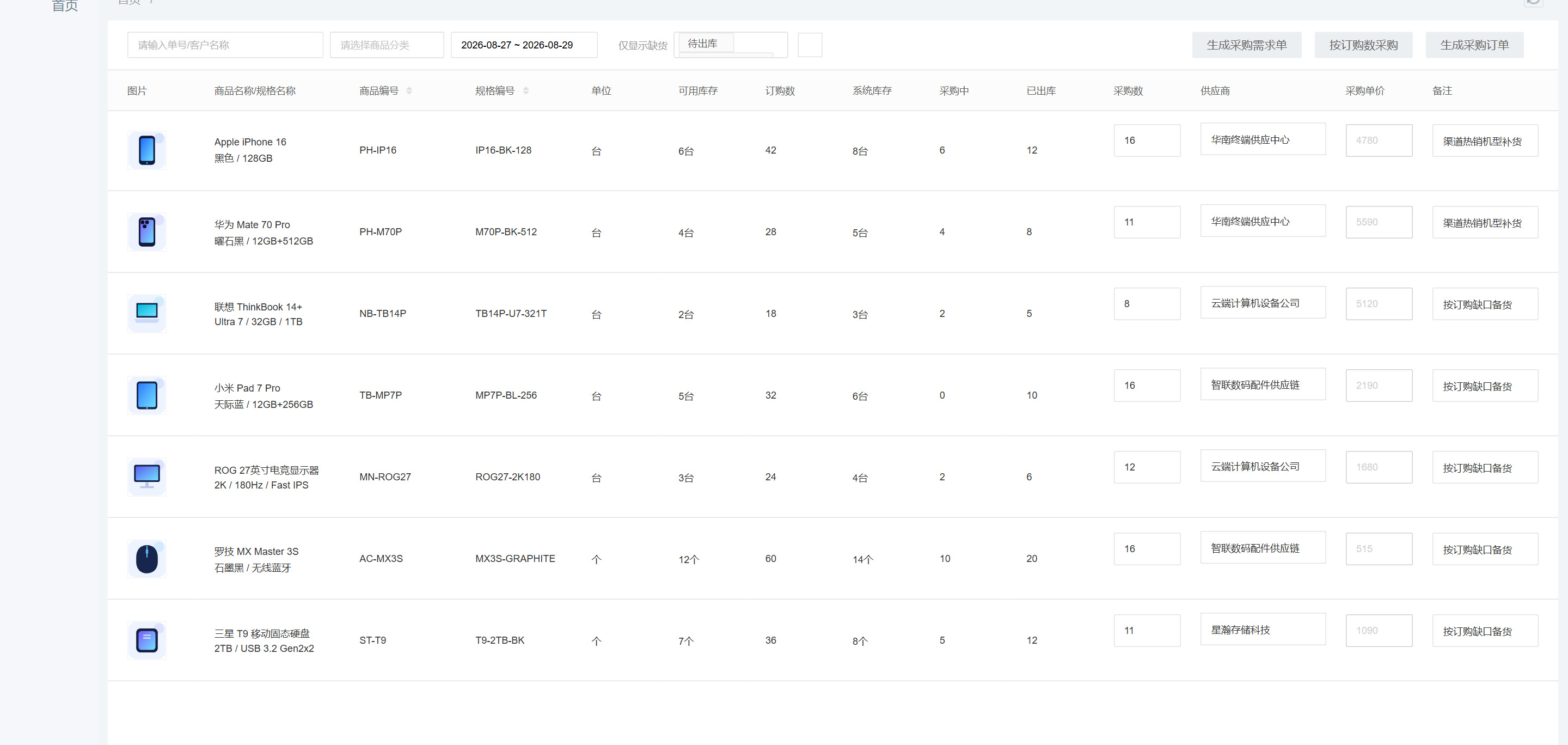Click the 可用库存 column header
Viewport: 1568px width, 745px height.
697,91
